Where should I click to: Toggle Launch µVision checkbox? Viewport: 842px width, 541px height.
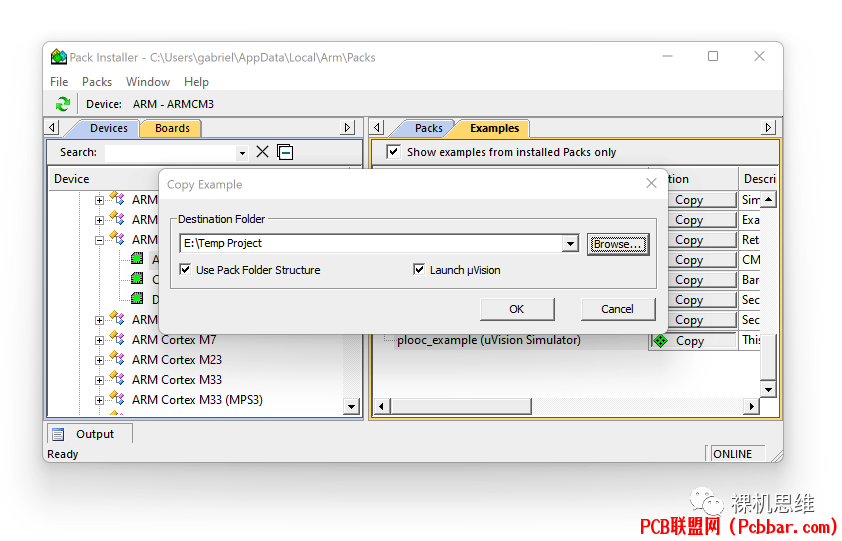coord(419,270)
